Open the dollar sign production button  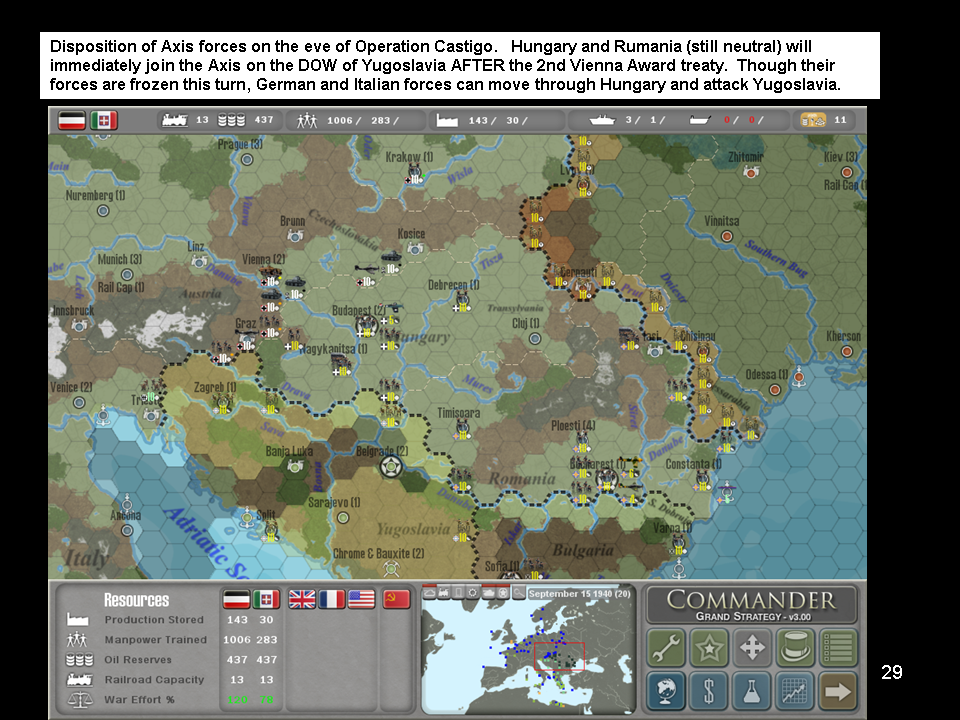(x=709, y=691)
